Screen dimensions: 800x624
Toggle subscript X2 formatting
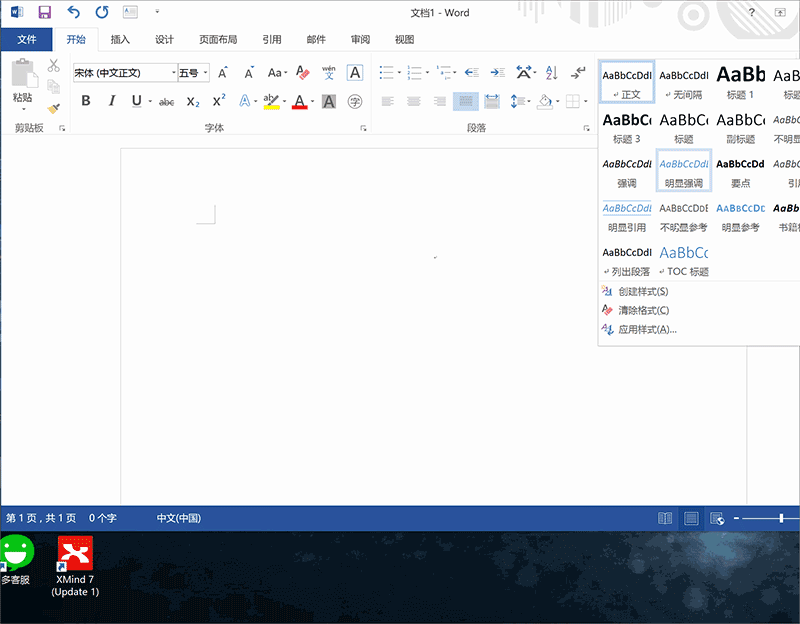click(x=193, y=102)
